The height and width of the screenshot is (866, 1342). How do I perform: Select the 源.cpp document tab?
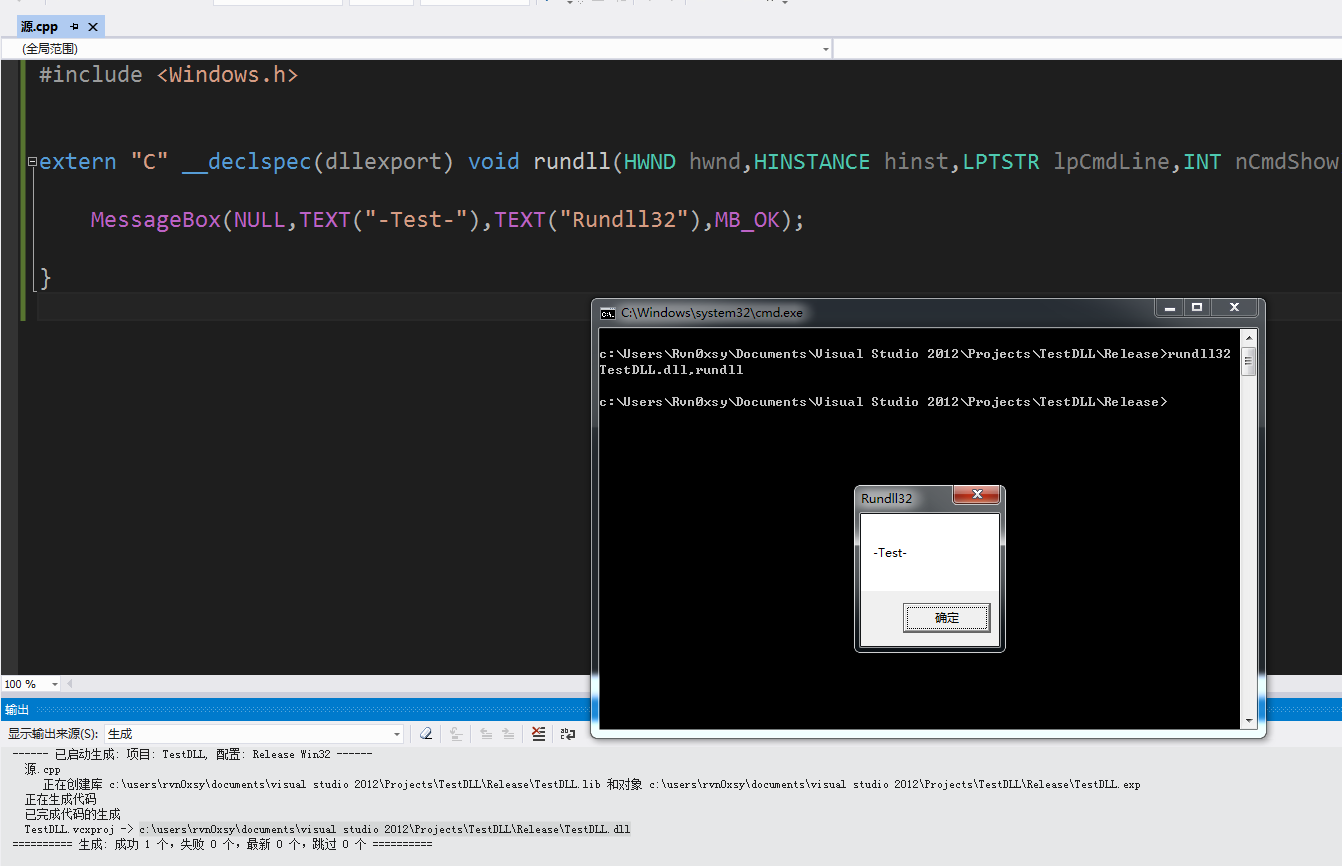point(40,27)
